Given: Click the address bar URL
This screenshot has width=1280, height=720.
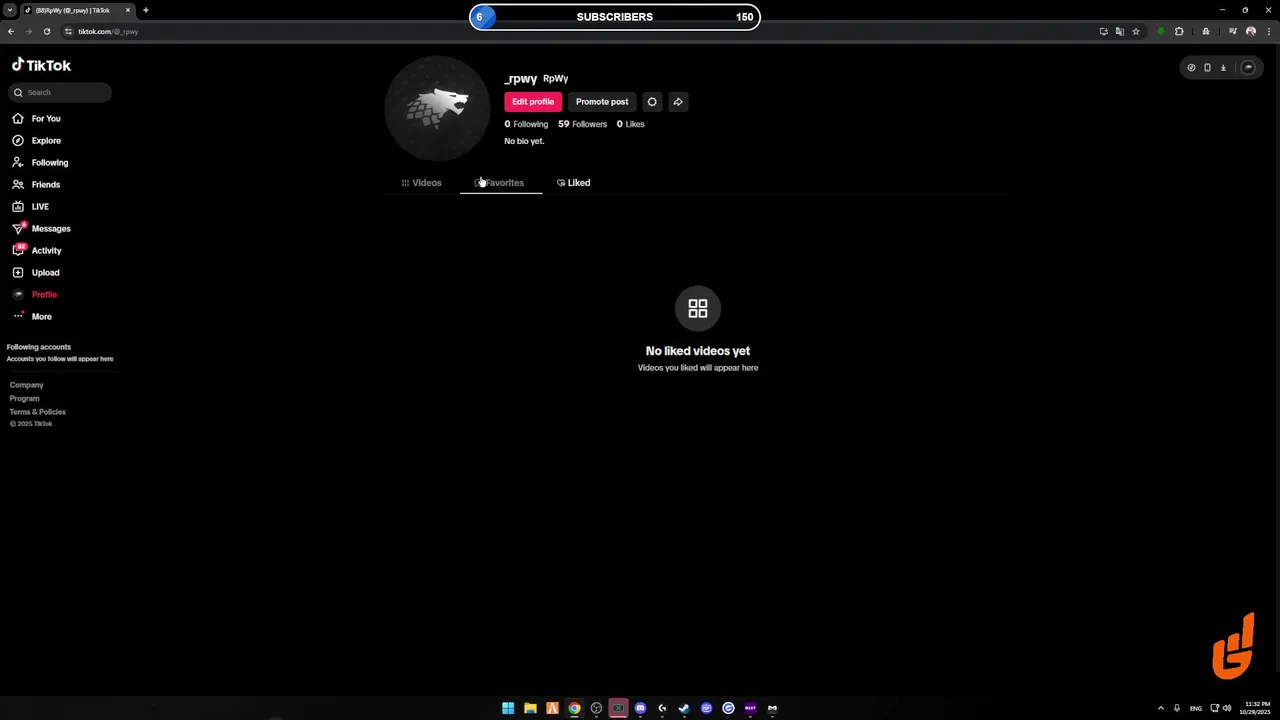Looking at the screenshot, I should [108, 31].
